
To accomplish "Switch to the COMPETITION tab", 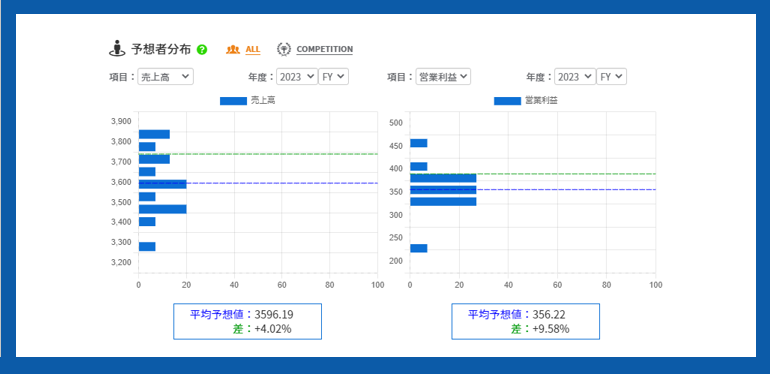I will 325,50.
